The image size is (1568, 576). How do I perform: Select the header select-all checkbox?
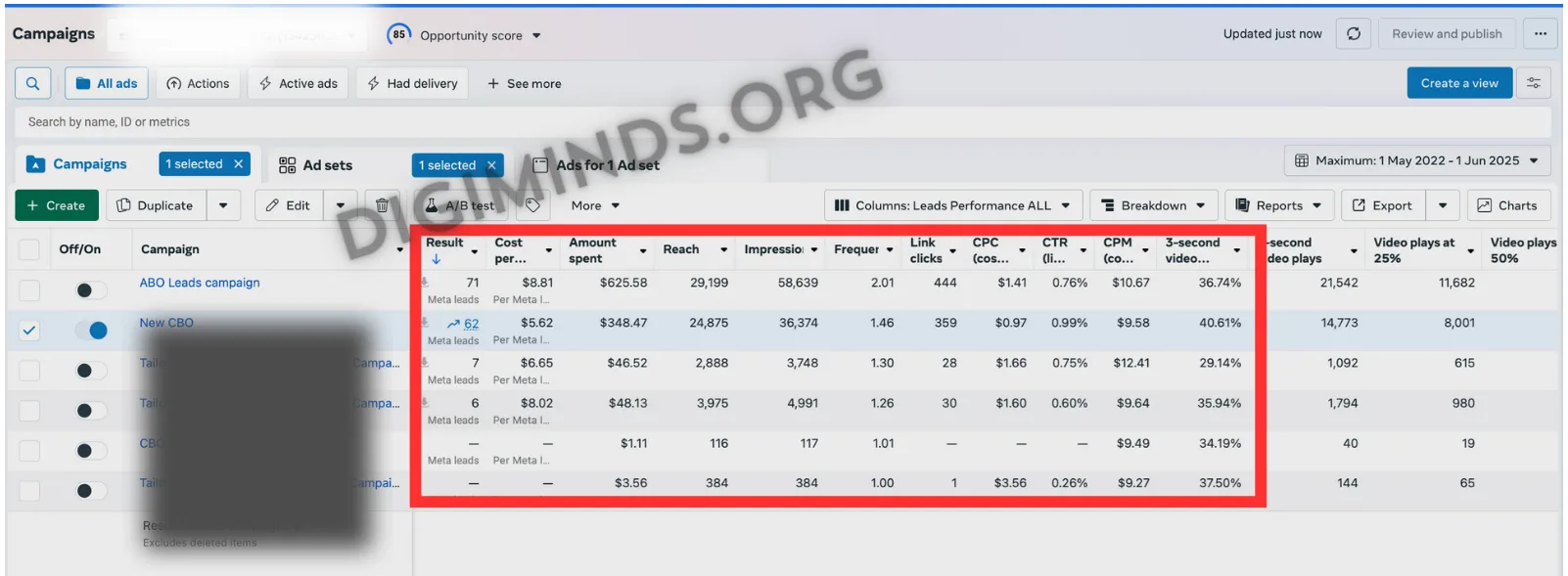[x=29, y=249]
